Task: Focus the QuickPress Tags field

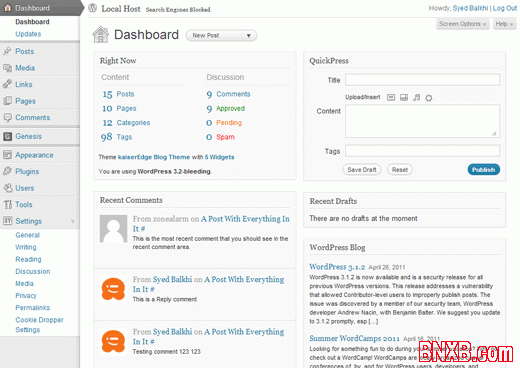Action: (x=423, y=151)
